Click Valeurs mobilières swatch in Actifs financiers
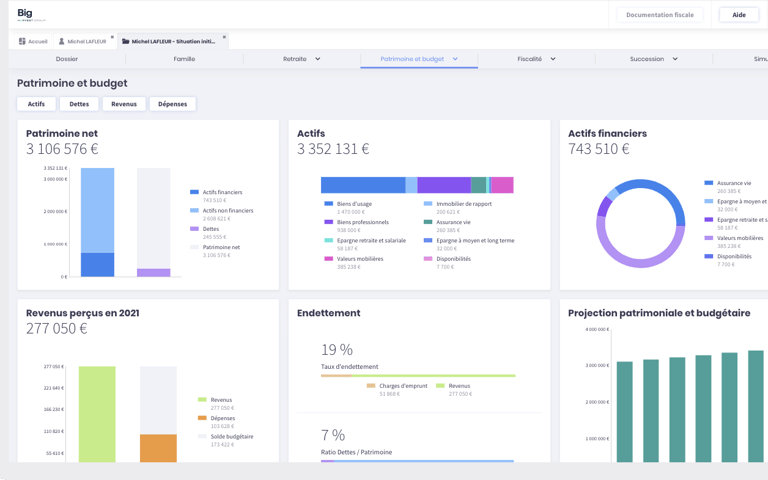 pyautogui.click(x=708, y=238)
